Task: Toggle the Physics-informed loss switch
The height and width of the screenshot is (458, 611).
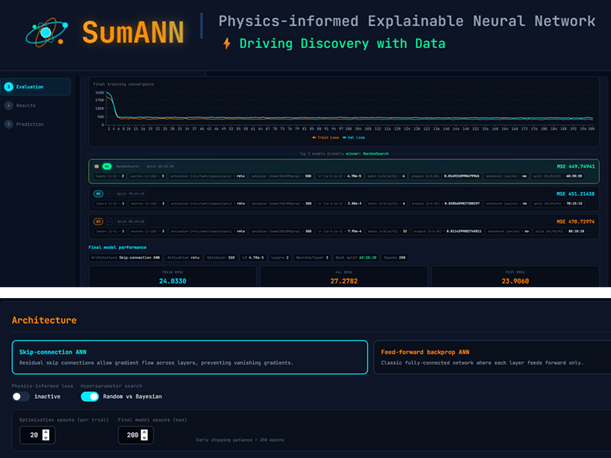Action: click(21, 396)
